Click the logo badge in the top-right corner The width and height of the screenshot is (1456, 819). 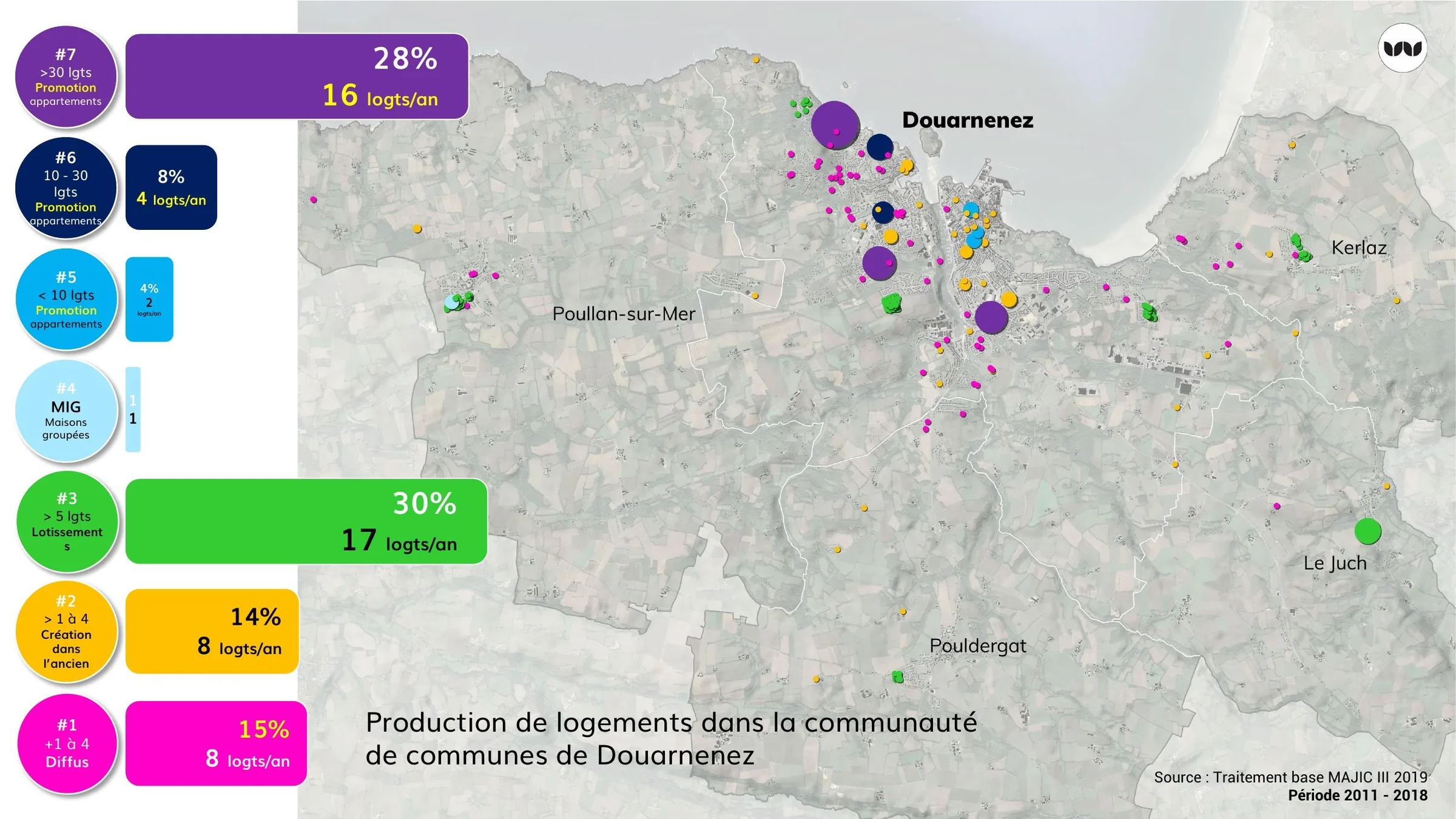pos(1403,48)
